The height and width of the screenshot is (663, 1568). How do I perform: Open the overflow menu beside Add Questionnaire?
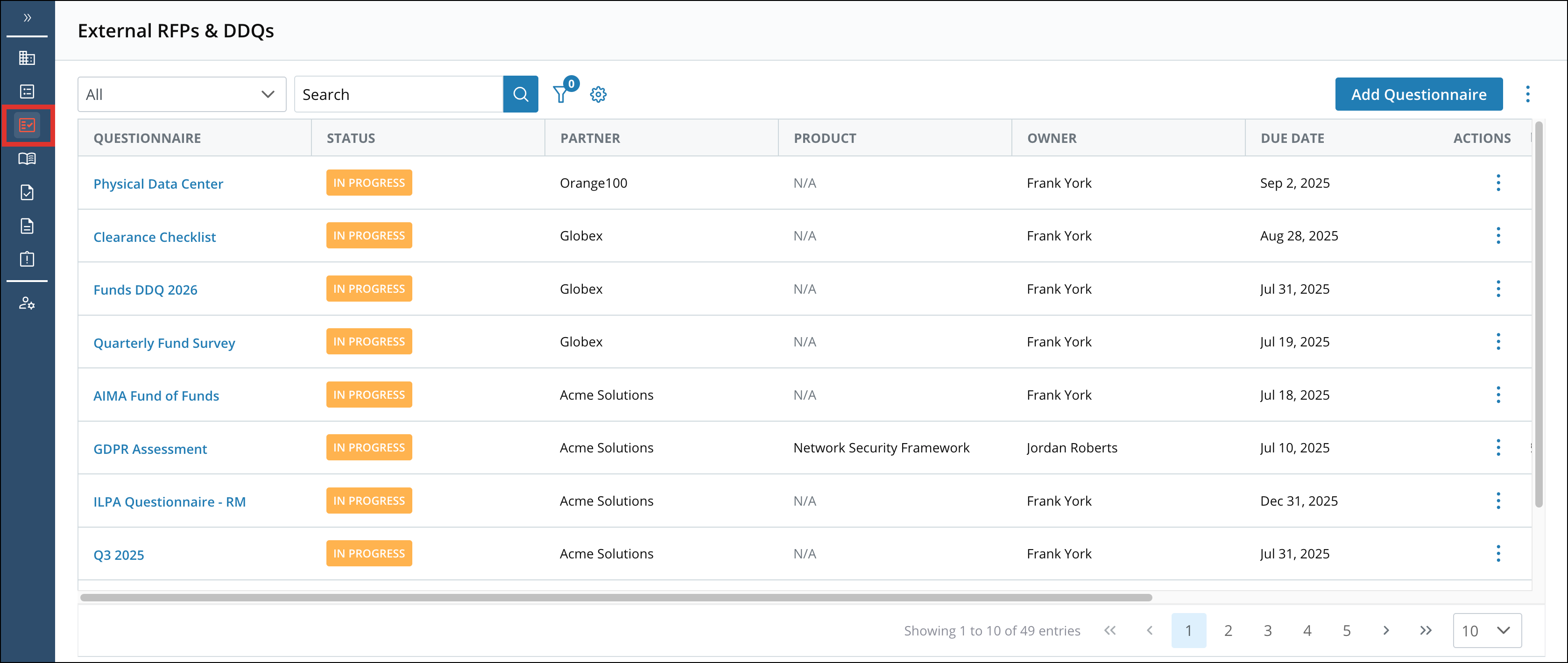[1528, 94]
